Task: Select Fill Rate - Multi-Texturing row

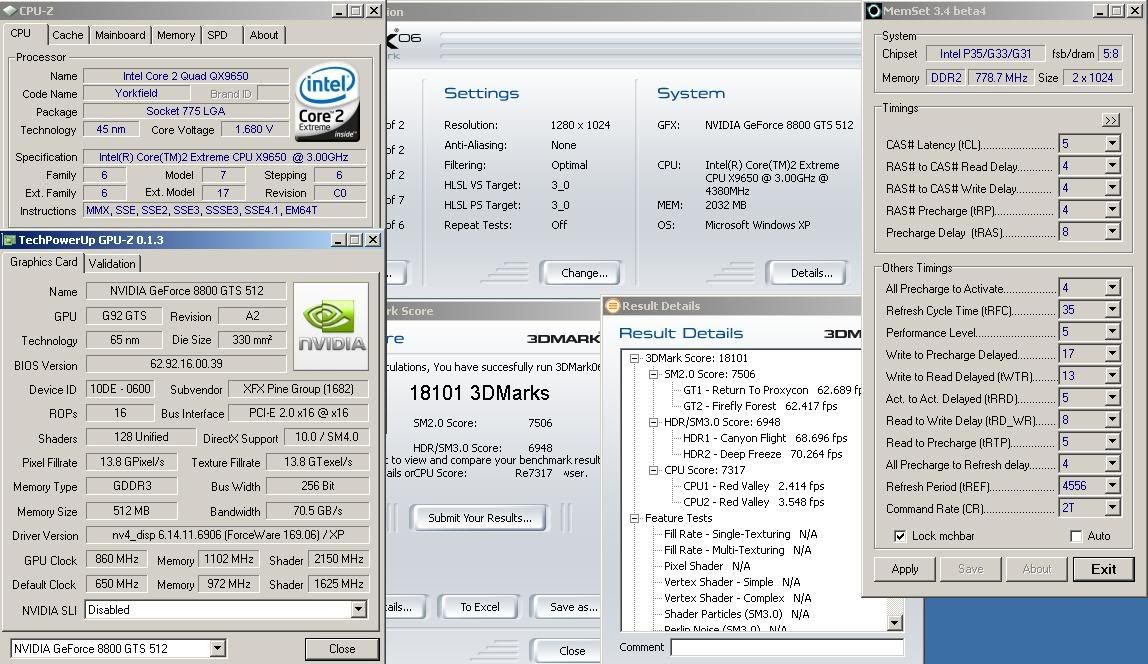Action: click(x=737, y=550)
